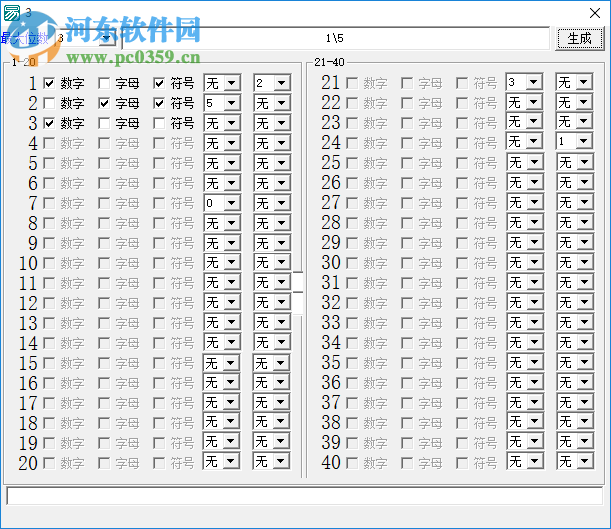Toggle 数字 checkbox in row 27
This screenshot has width=611, height=529.
[352, 203]
